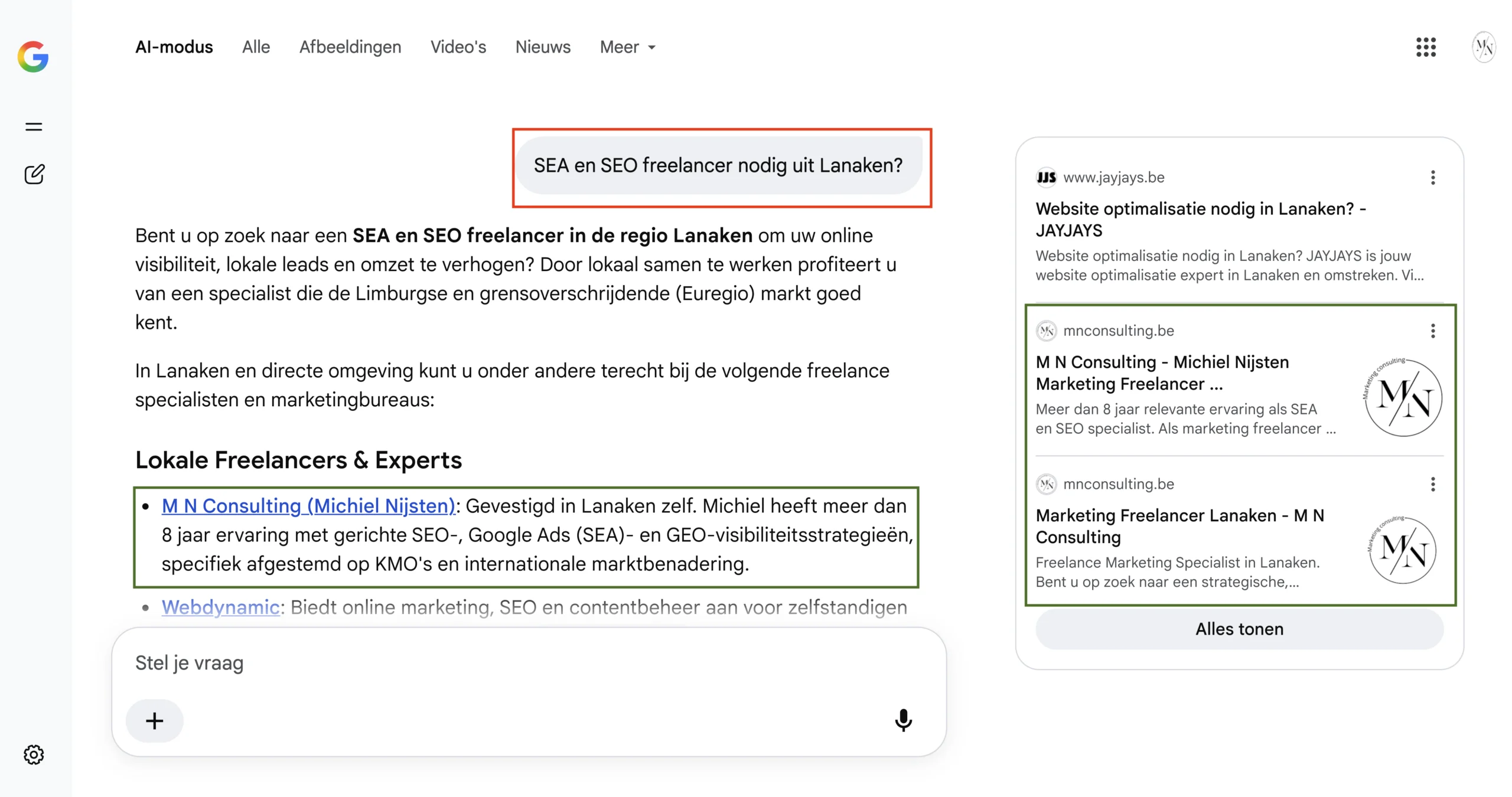
Task: Open the account profile avatar
Action: 1484,47
